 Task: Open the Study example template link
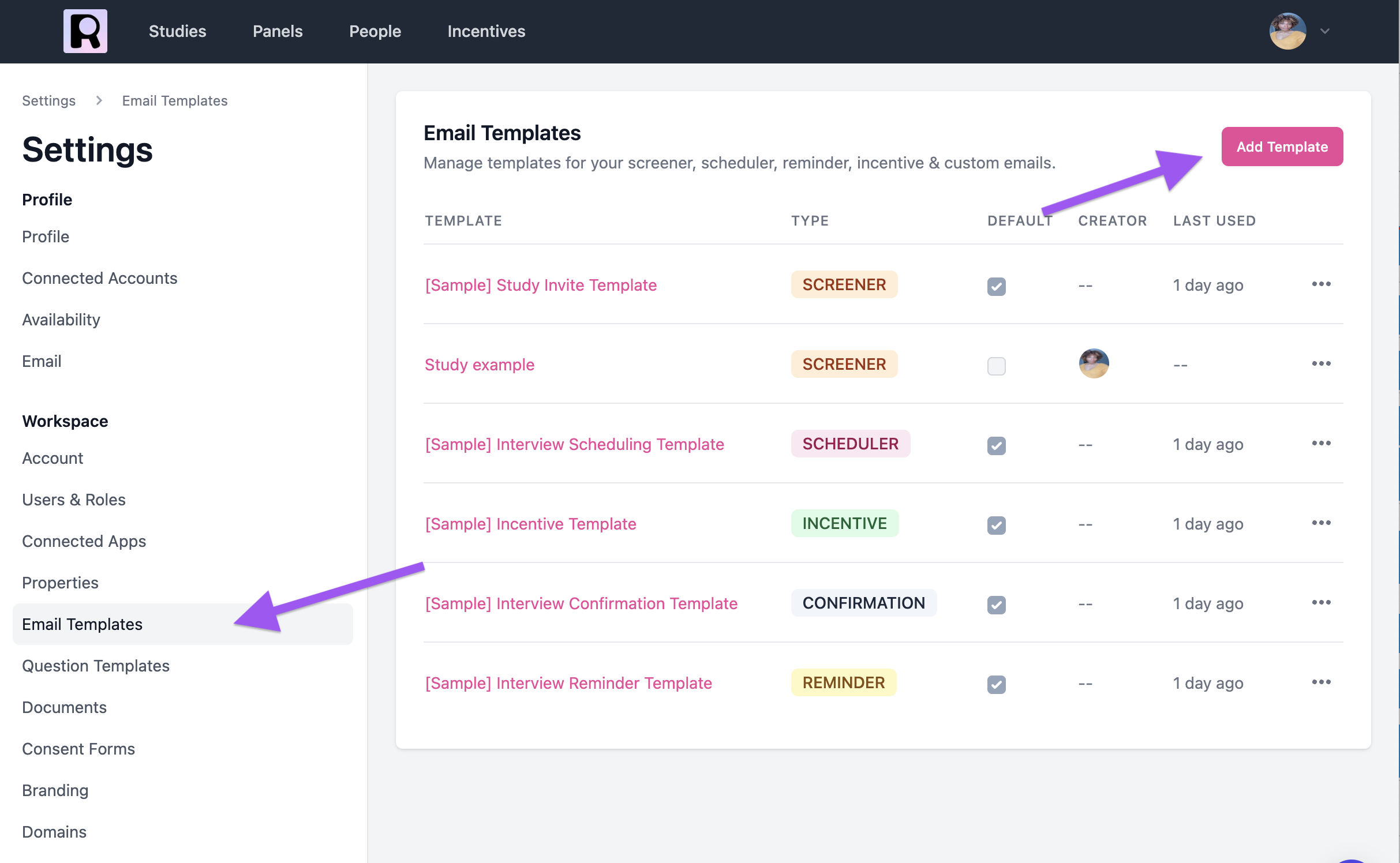pyautogui.click(x=480, y=365)
